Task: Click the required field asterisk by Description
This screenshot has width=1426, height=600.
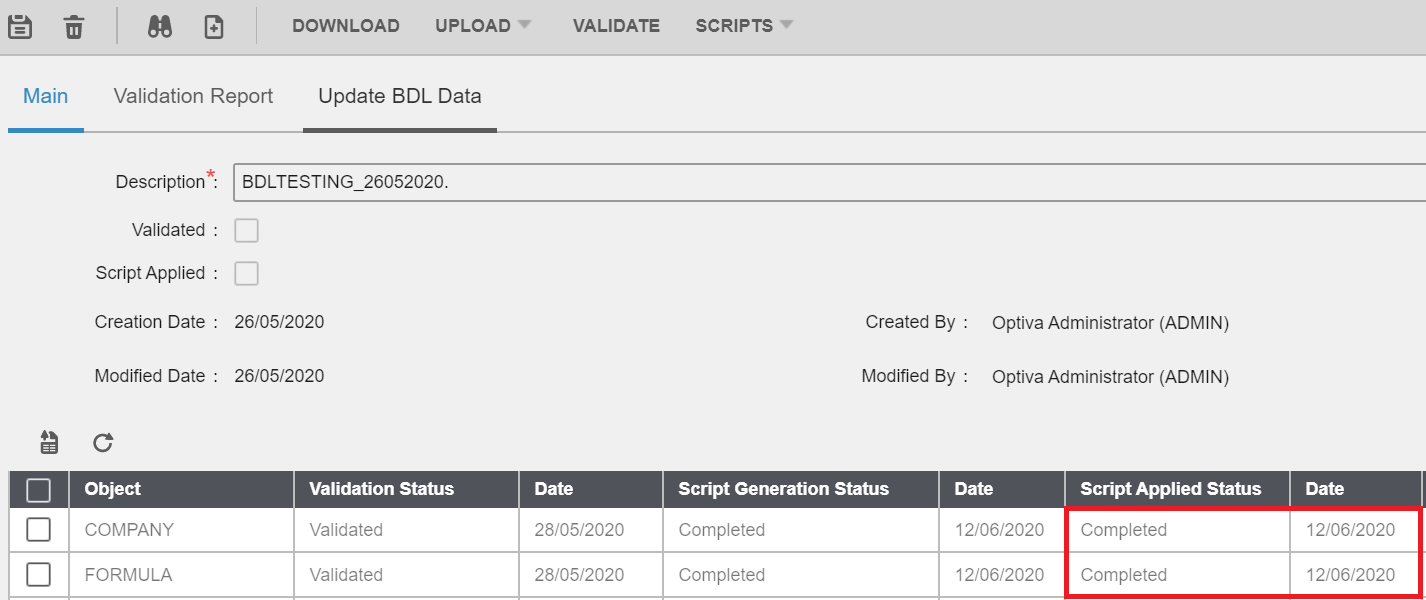Action: coord(211,173)
